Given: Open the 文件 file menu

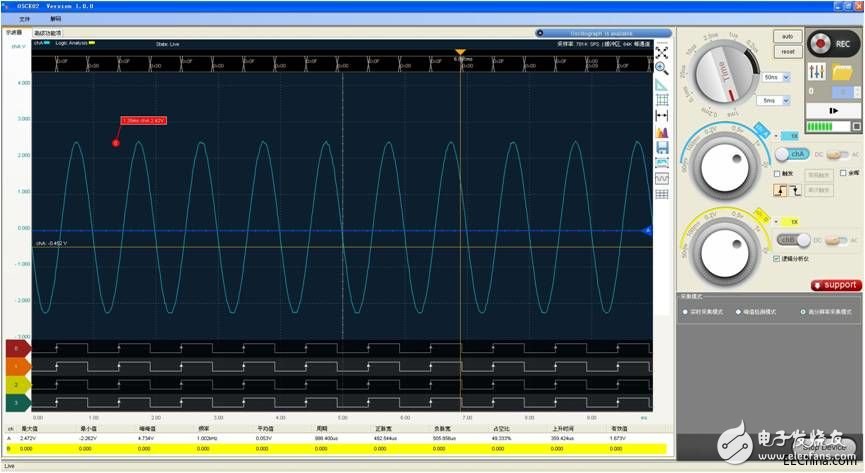Looking at the screenshot, I should click(x=25, y=19).
